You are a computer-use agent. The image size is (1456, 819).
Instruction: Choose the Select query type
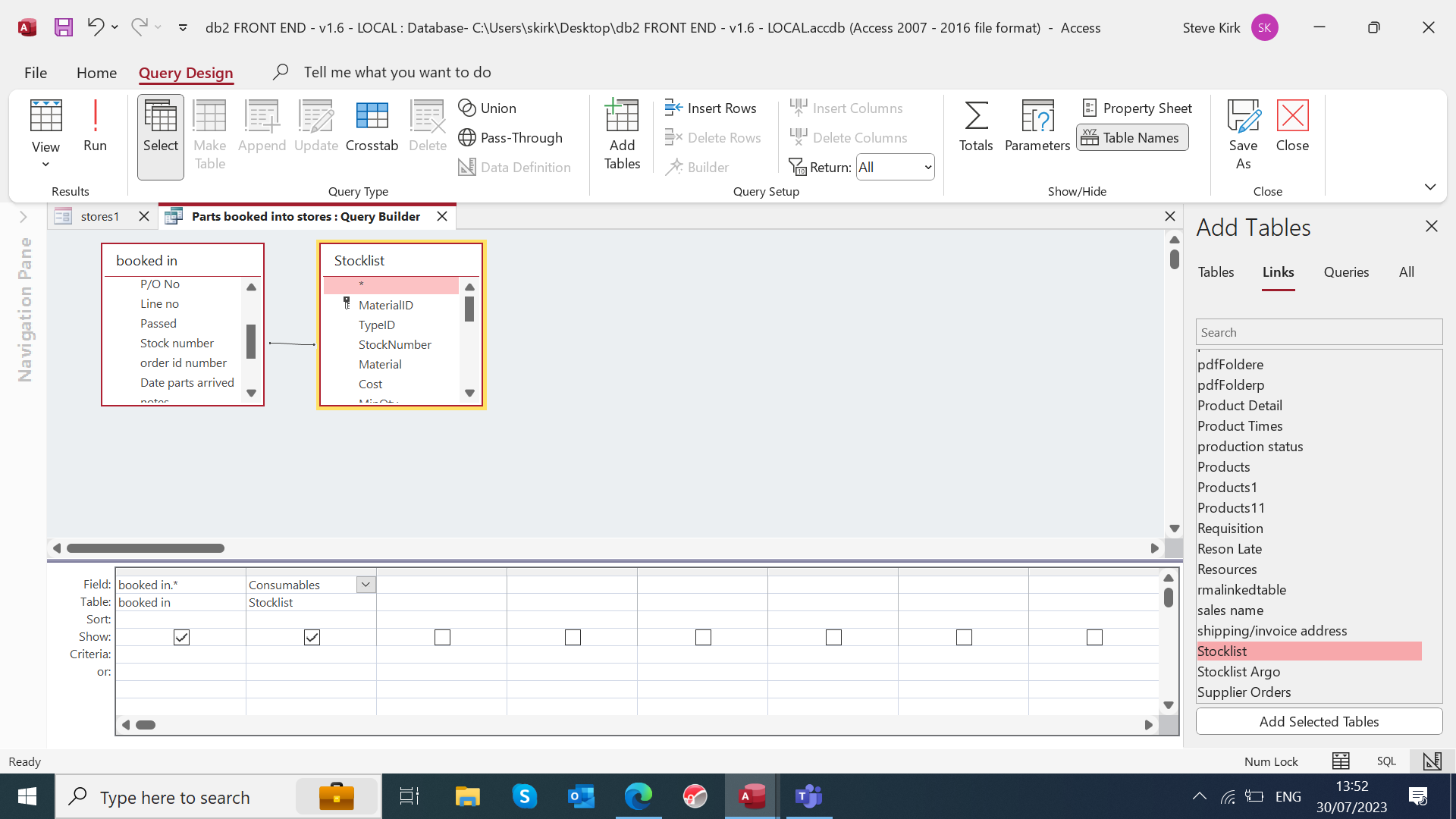tap(161, 136)
